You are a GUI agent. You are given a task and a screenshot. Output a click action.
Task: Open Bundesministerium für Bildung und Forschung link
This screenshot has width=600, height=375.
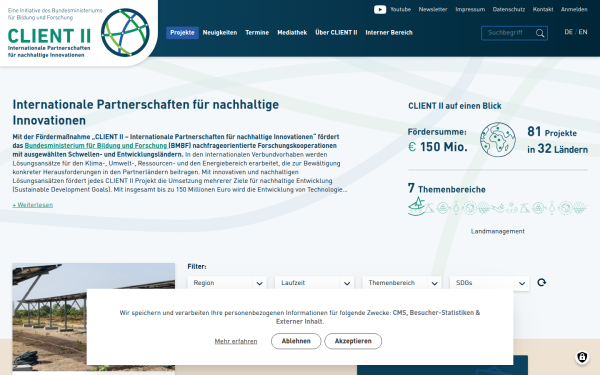96,146
